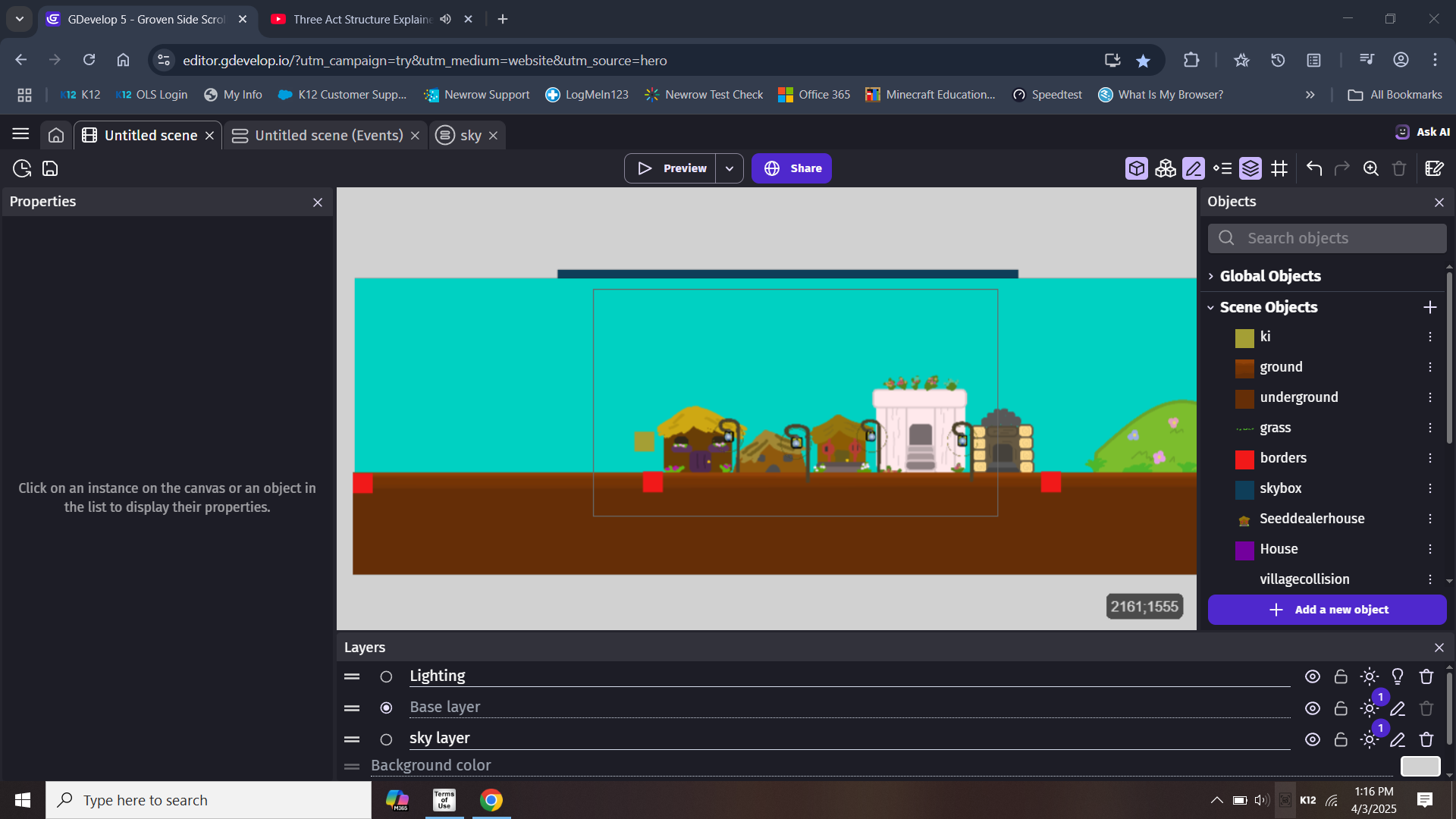Open the Layers panel icon in the toolbar
1456x819 pixels.
point(1250,168)
